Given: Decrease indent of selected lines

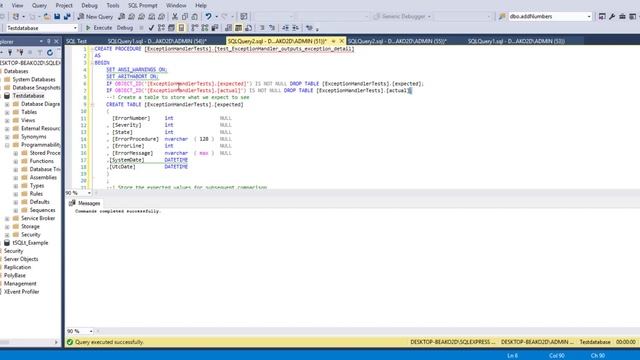Looking at the screenshot, I should 285,28.
